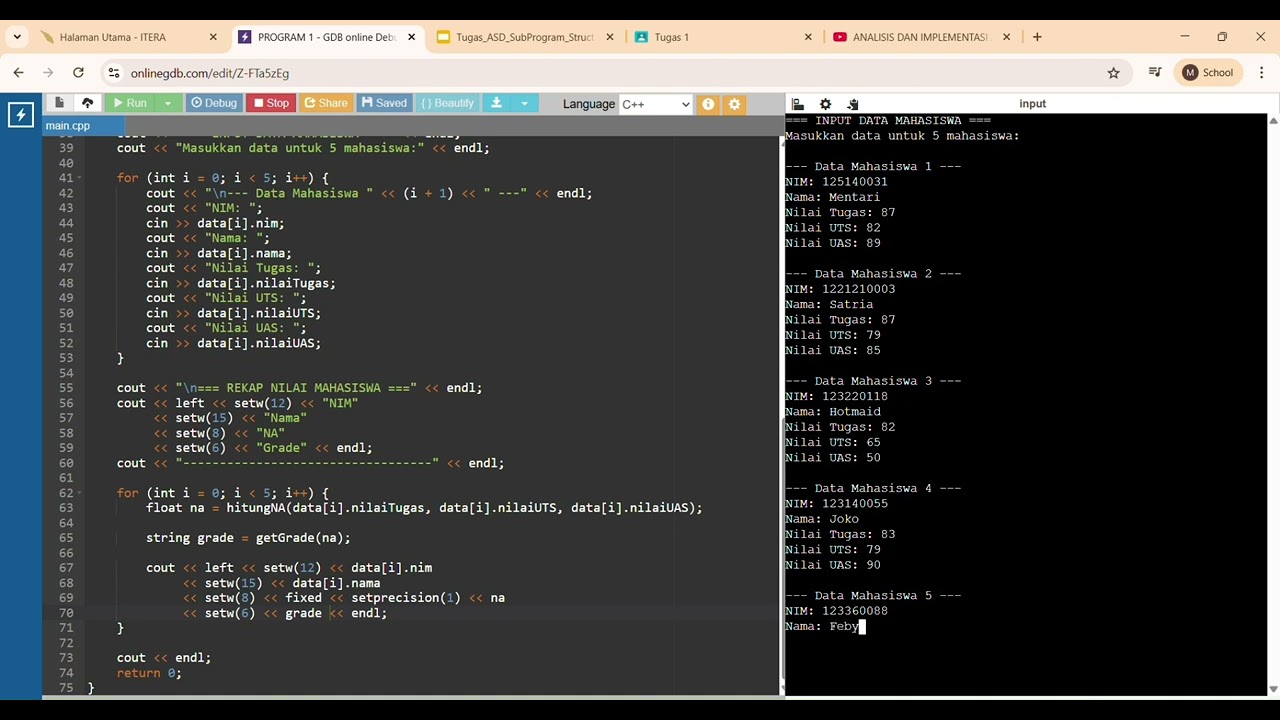Bookmark this page with the star icon
Image resolution: width=1280 pixels, height=720 pixels.
pyautogui.click(x=1113, y=73)
